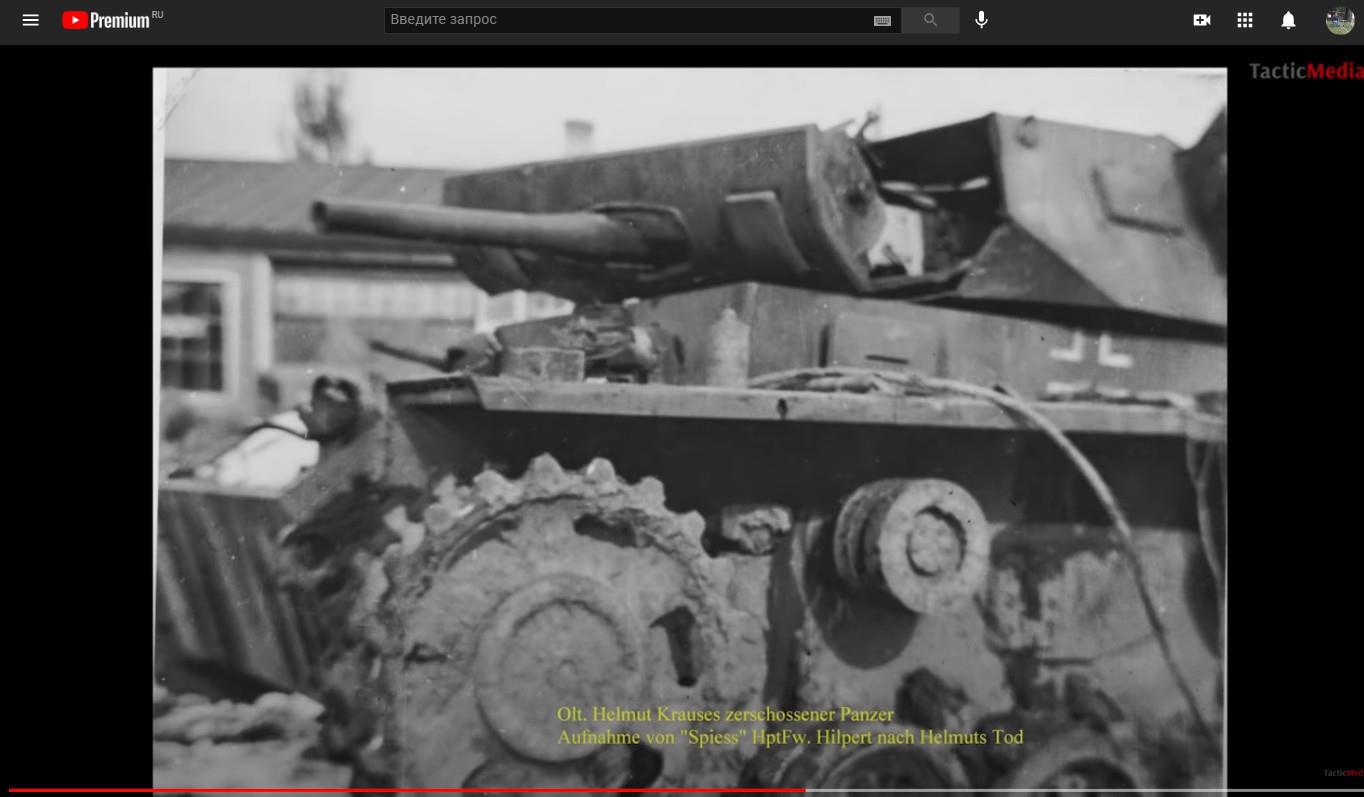This screenshot has width=1364, height=797.
Task: Click the black area left of the video
Action: [x=75, y=400]
